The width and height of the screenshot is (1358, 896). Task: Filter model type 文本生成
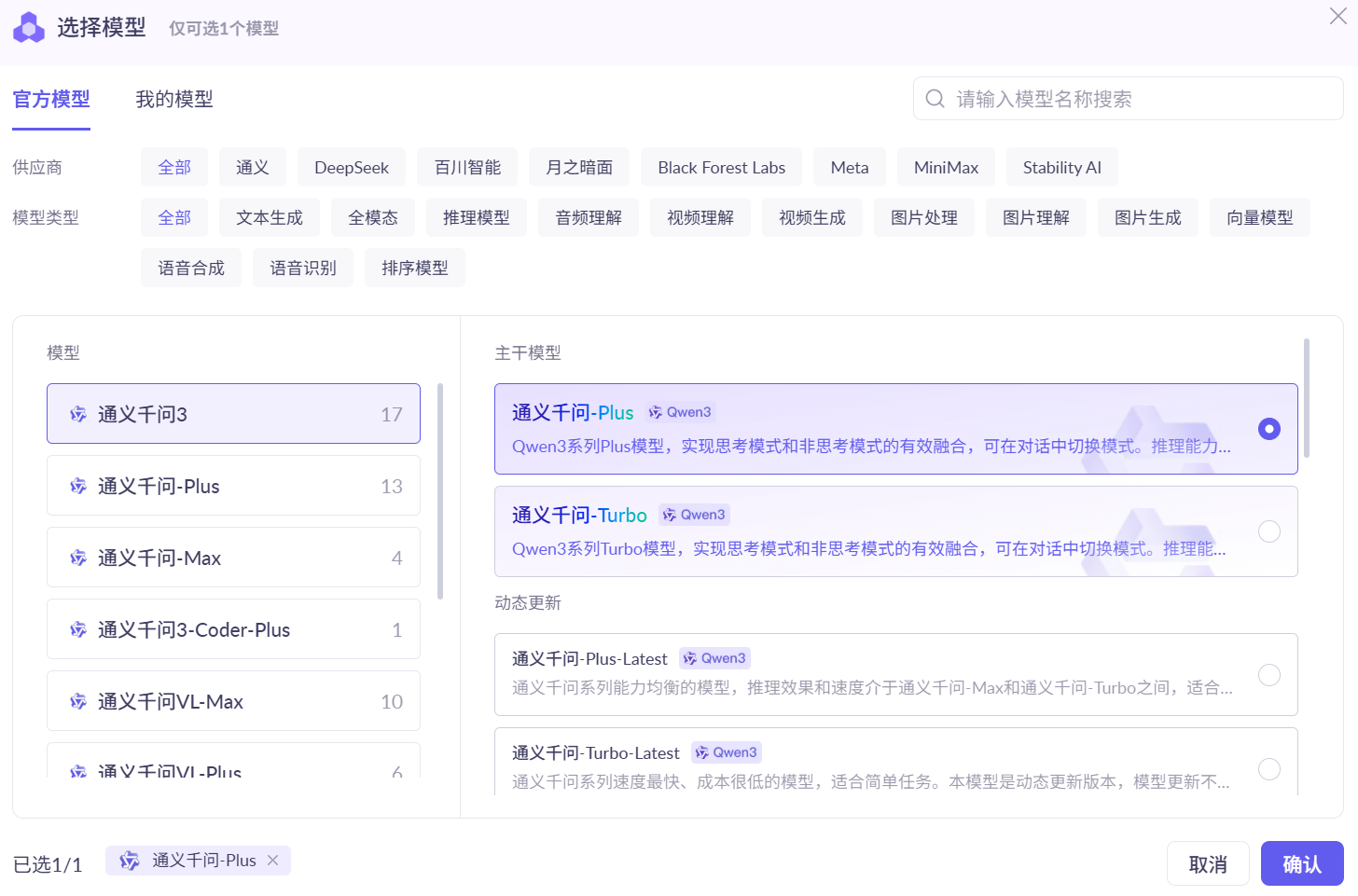pyautogui.click(x=270, y=217)
